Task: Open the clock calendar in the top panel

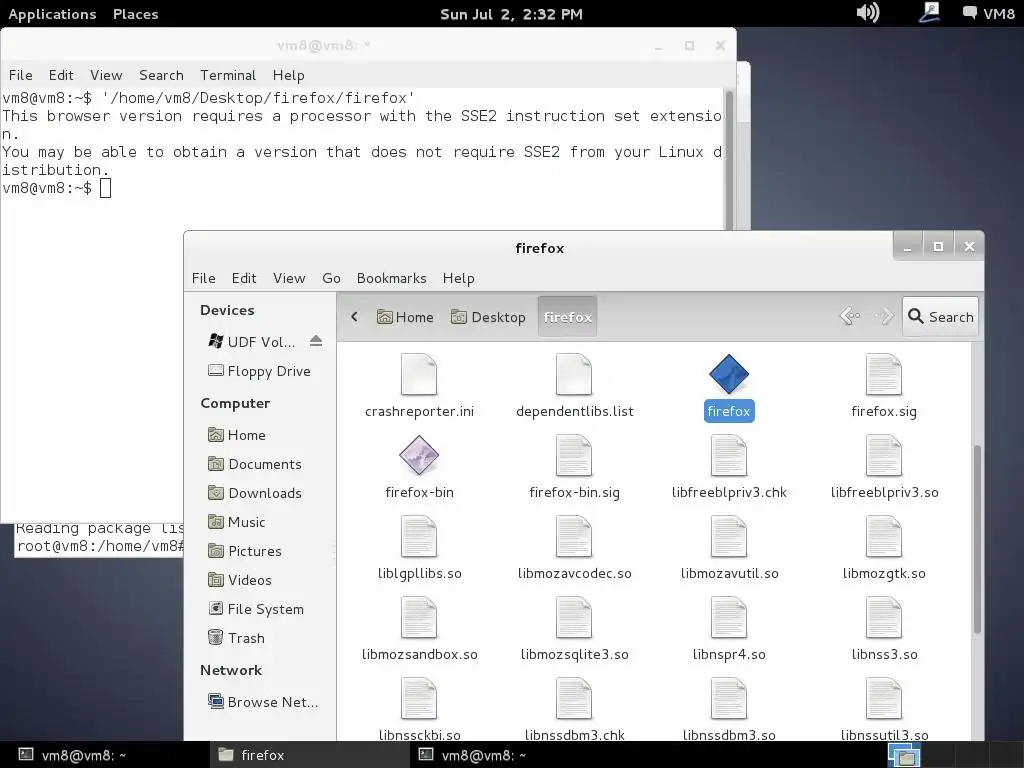Action: [511, 14]
